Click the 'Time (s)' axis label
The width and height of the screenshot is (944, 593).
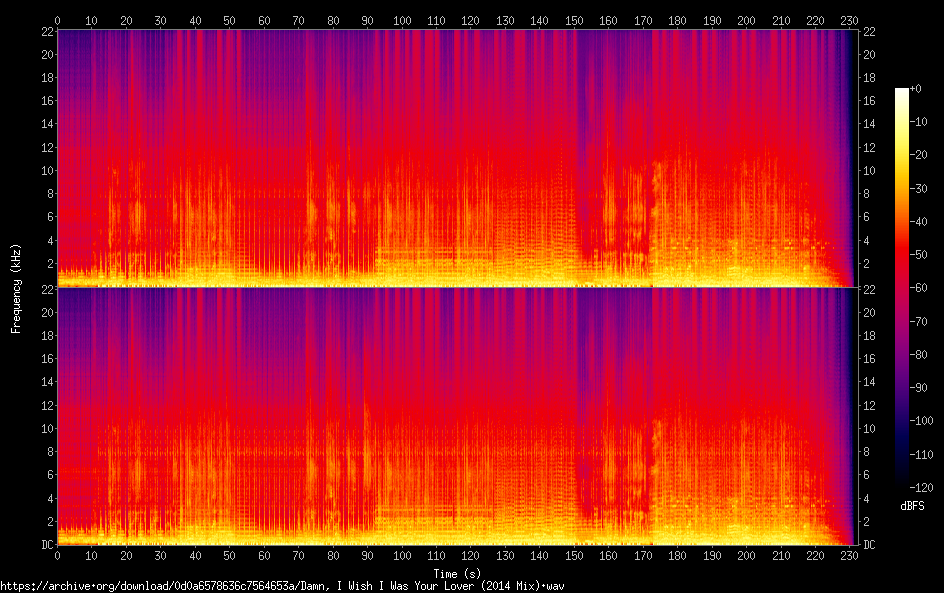click(x=455, y=573)
